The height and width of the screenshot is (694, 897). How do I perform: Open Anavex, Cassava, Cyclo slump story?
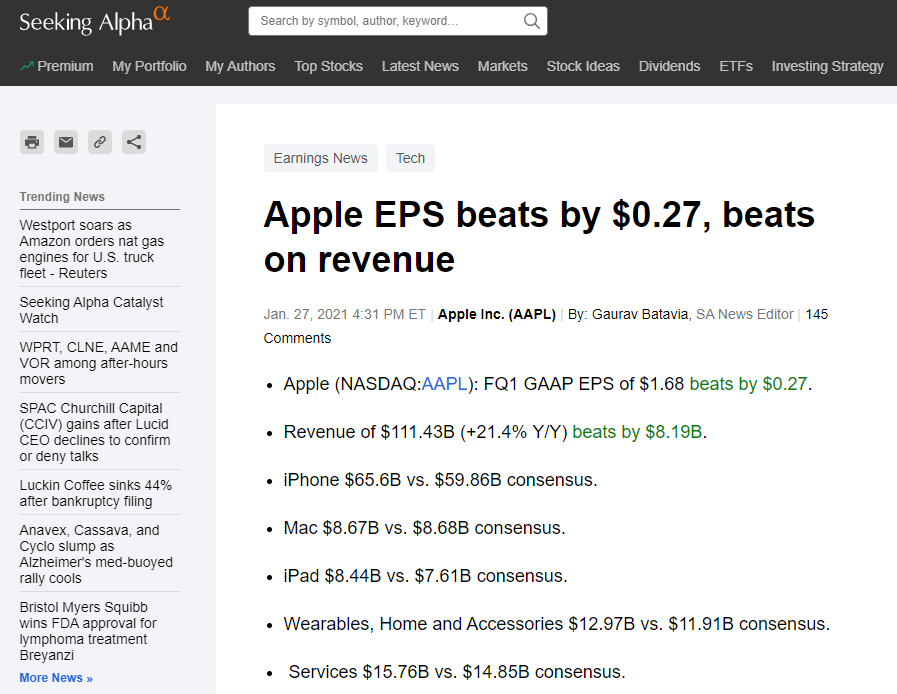tap(96, 554)
